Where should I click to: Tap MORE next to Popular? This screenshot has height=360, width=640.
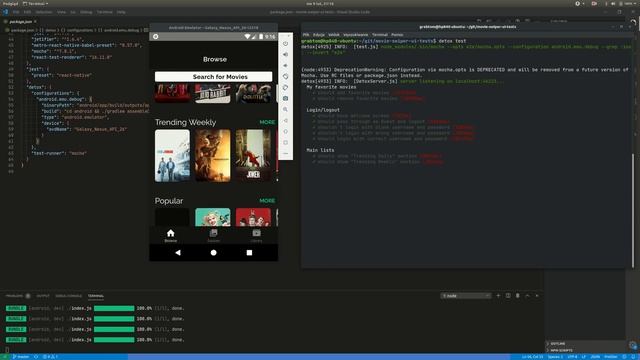point(267,200)
